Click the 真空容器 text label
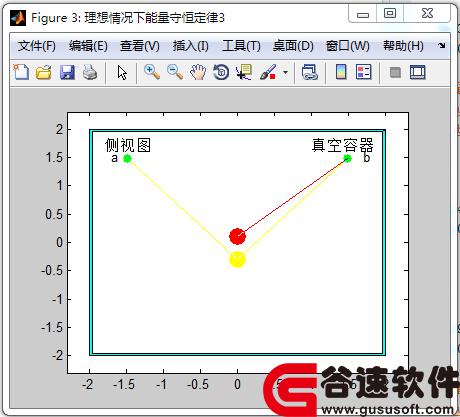Viewport: 460px width, 417px height. (343, 145)
